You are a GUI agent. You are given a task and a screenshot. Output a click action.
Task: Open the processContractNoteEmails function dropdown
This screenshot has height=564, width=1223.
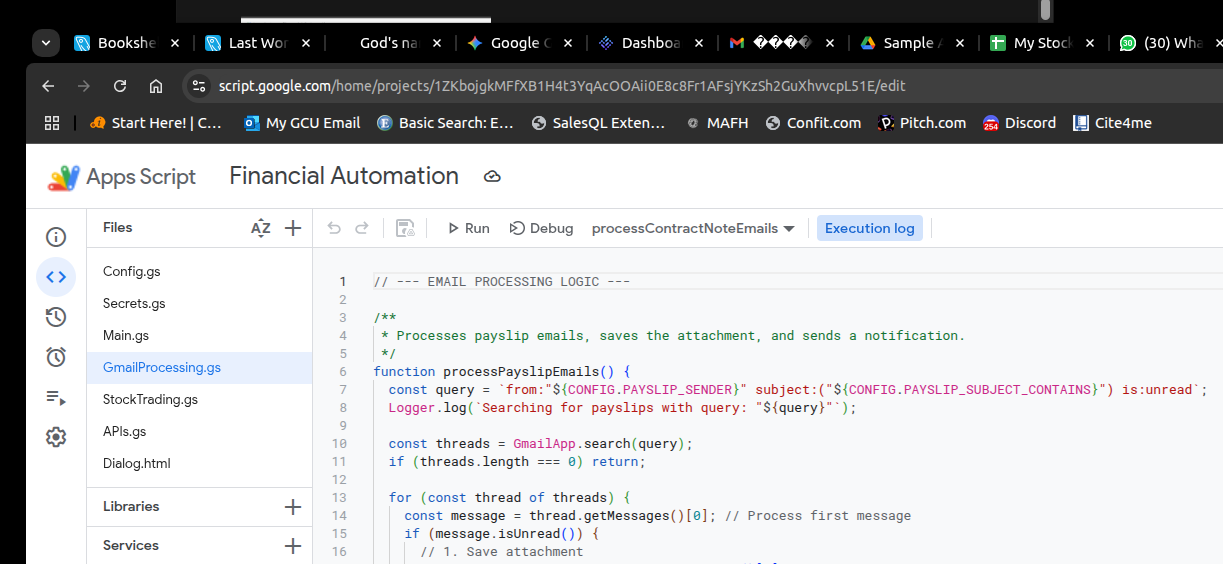pyautogui.click(x=693, y=228)
